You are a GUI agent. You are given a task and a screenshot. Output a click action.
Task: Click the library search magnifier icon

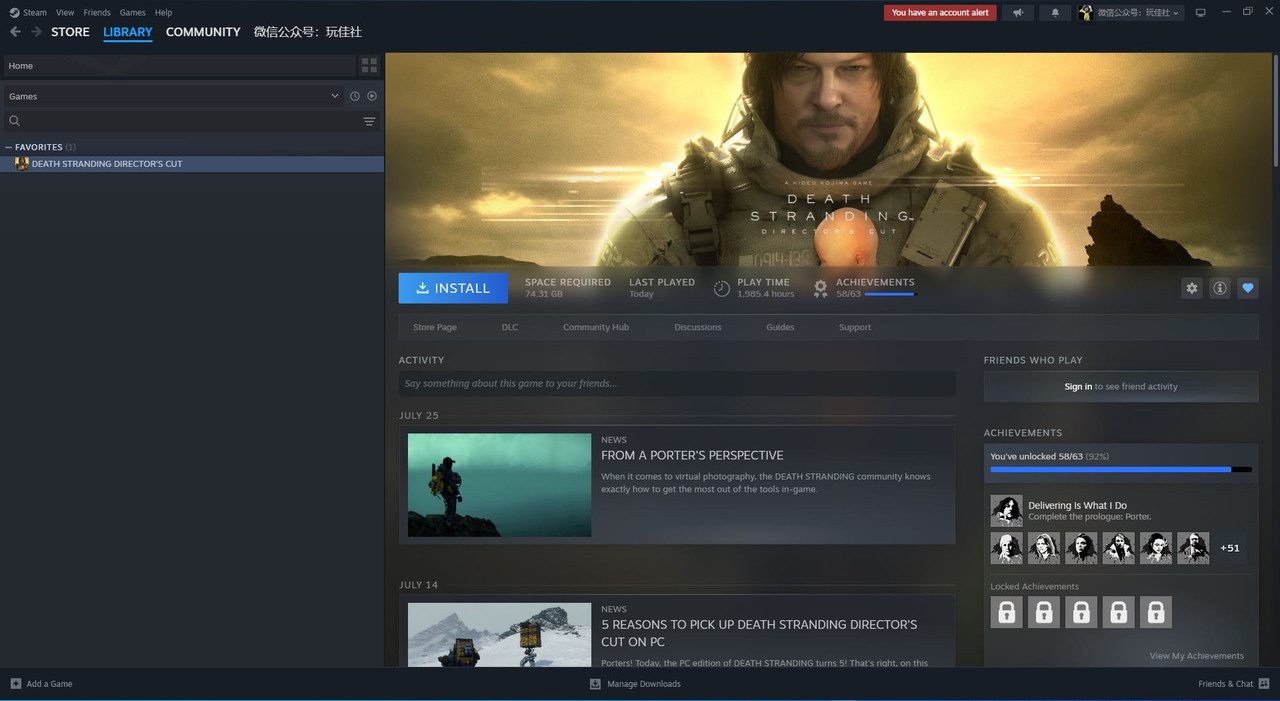[15, 121]
